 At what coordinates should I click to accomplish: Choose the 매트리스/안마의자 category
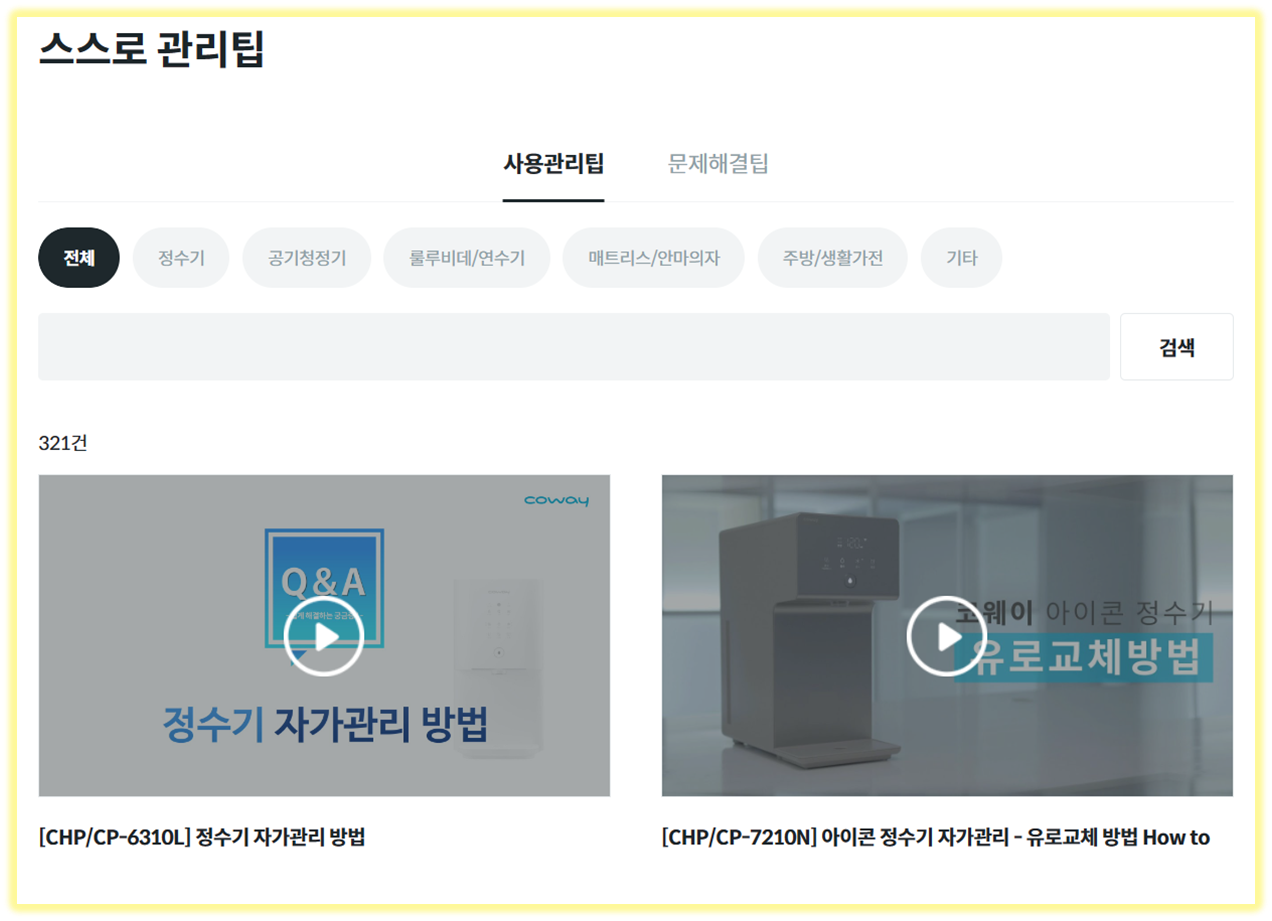pyautogui.click(x=653, y=257)
